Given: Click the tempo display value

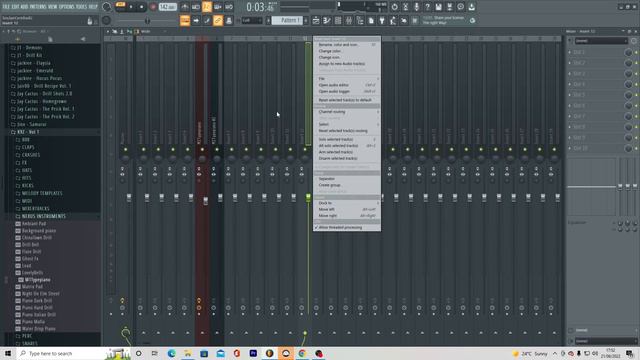Looking at the screenshot, I should (168, 7).
